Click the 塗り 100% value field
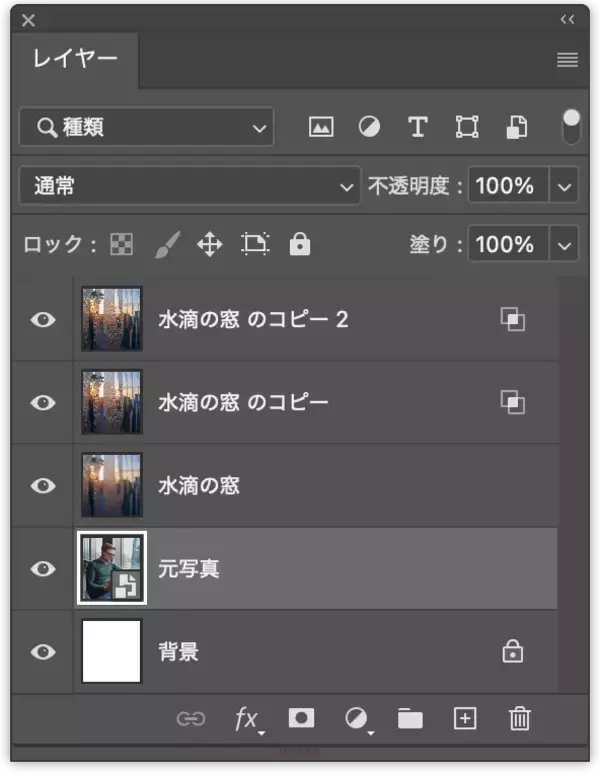This screenshot has width=600, height=776. pos(508,244)
